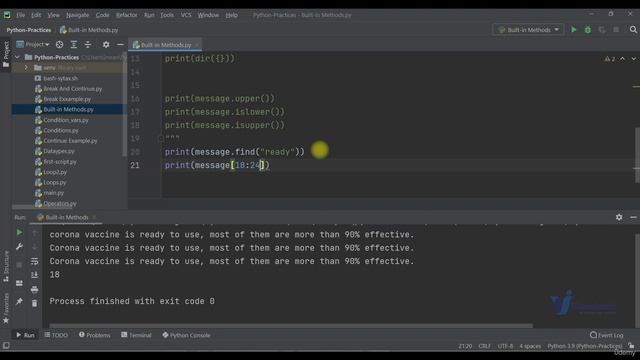
Task: Open the run configuration dropdown Built-in Methods
Action: pos(529,30)
